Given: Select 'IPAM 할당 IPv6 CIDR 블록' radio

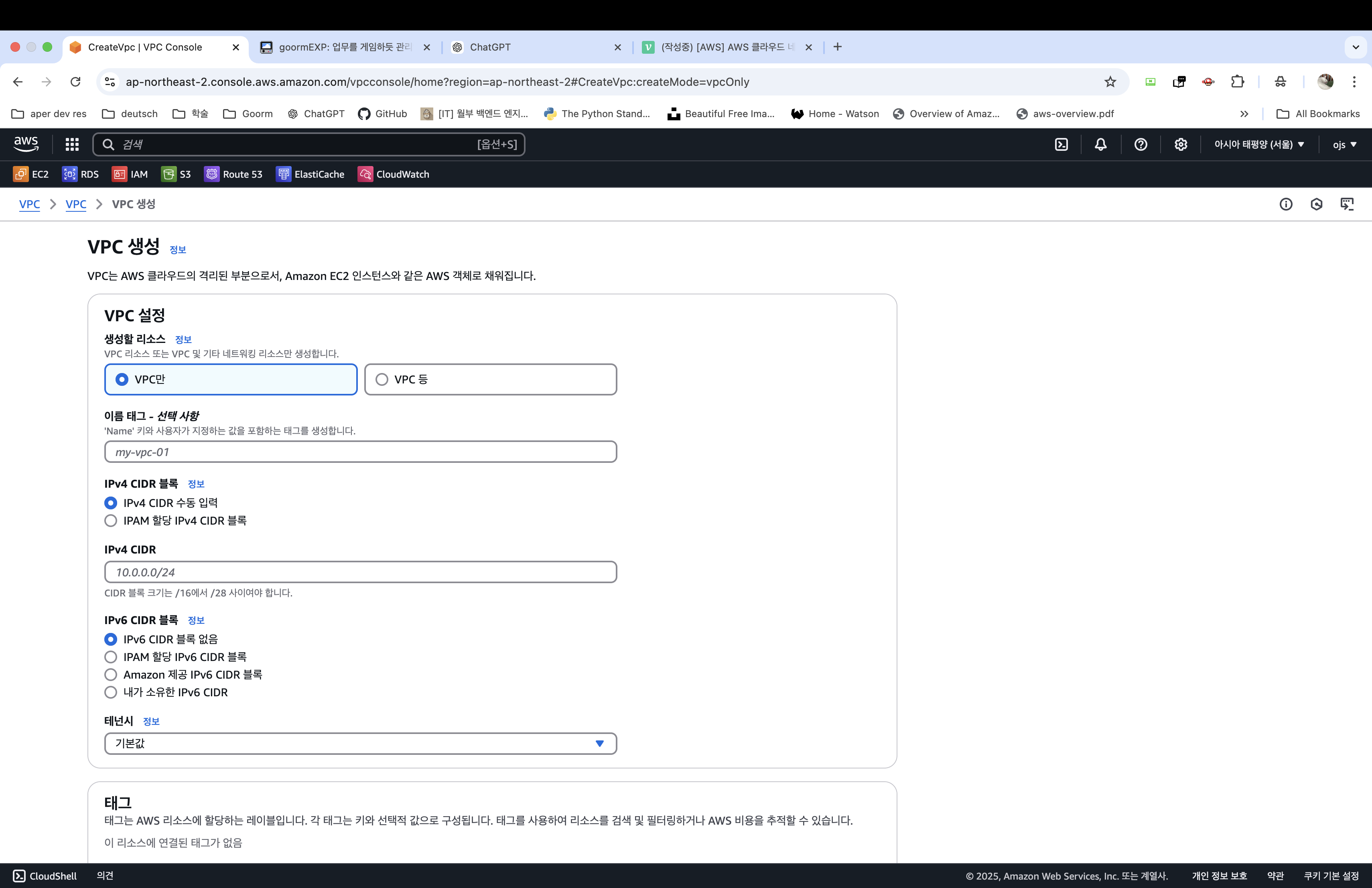Looking at the screenshot, I should point(111,657).
